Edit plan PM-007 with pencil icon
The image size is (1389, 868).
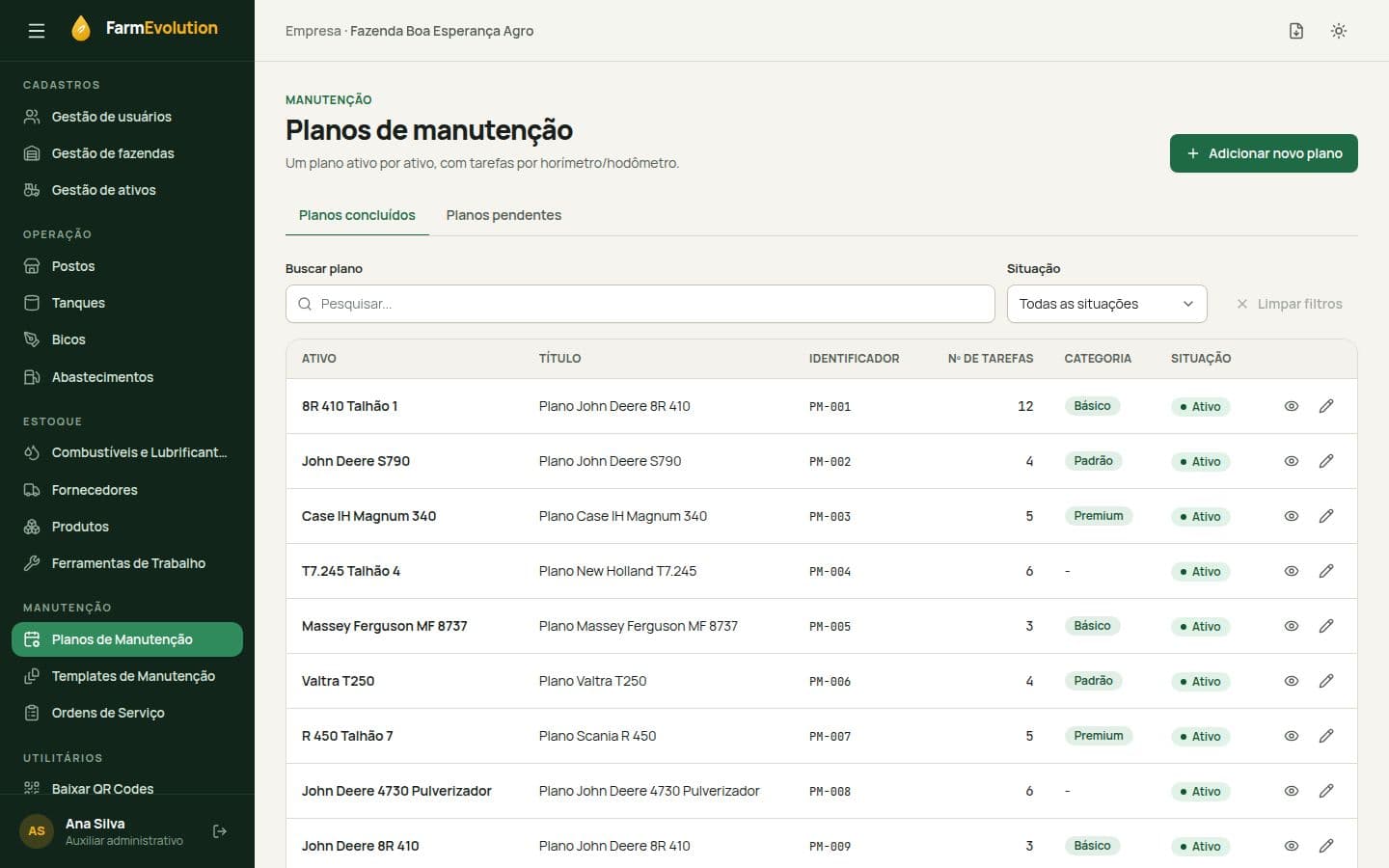pyautogui.click(x=1326, y=736)
